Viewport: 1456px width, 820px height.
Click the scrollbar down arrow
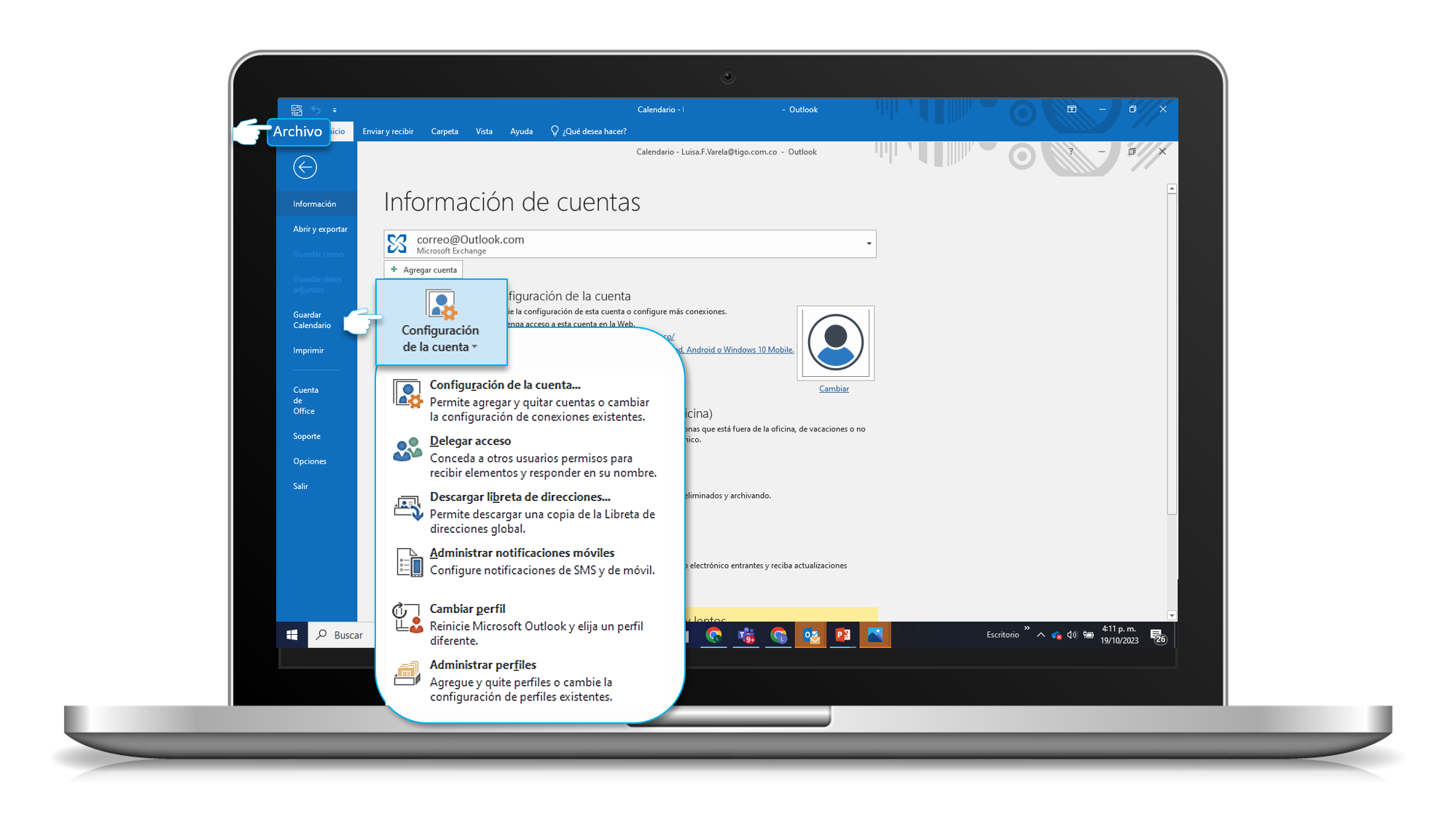pyautogui.click(x=1172, y=615)
